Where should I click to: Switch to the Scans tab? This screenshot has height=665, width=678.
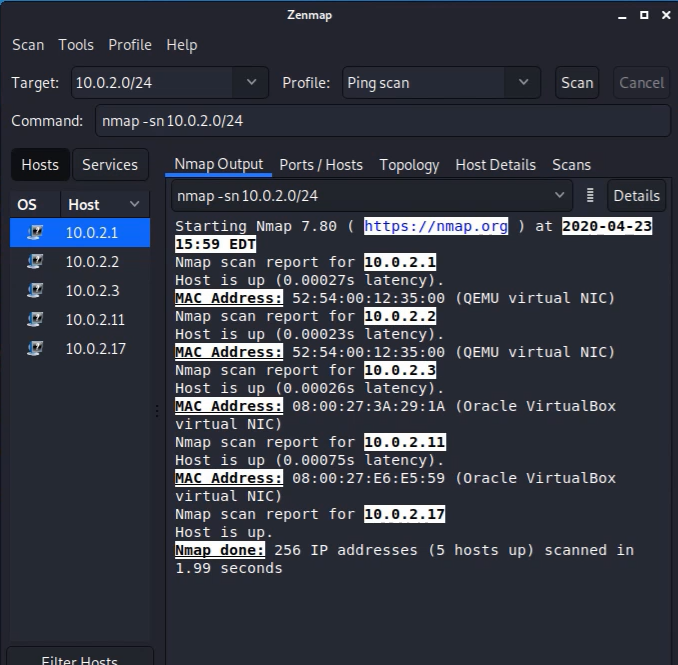[571, 165]
